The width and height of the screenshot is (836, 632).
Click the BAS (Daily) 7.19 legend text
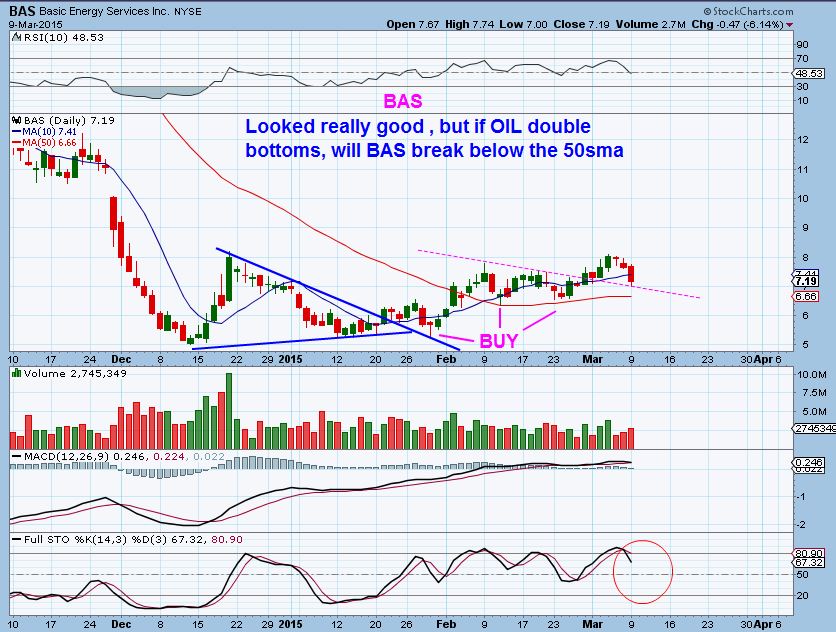point(69,121)
